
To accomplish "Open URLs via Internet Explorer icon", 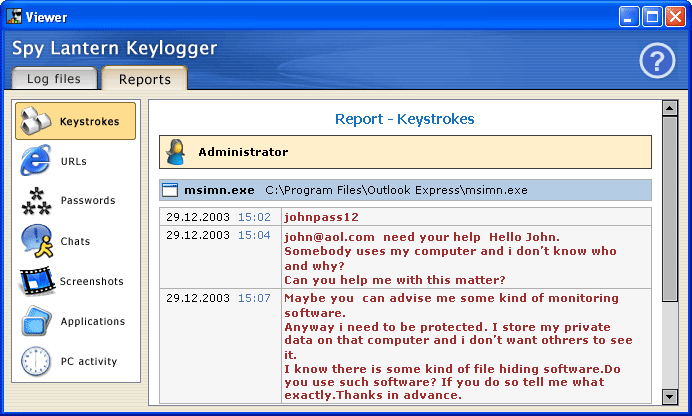I will (x=36, y=160).
